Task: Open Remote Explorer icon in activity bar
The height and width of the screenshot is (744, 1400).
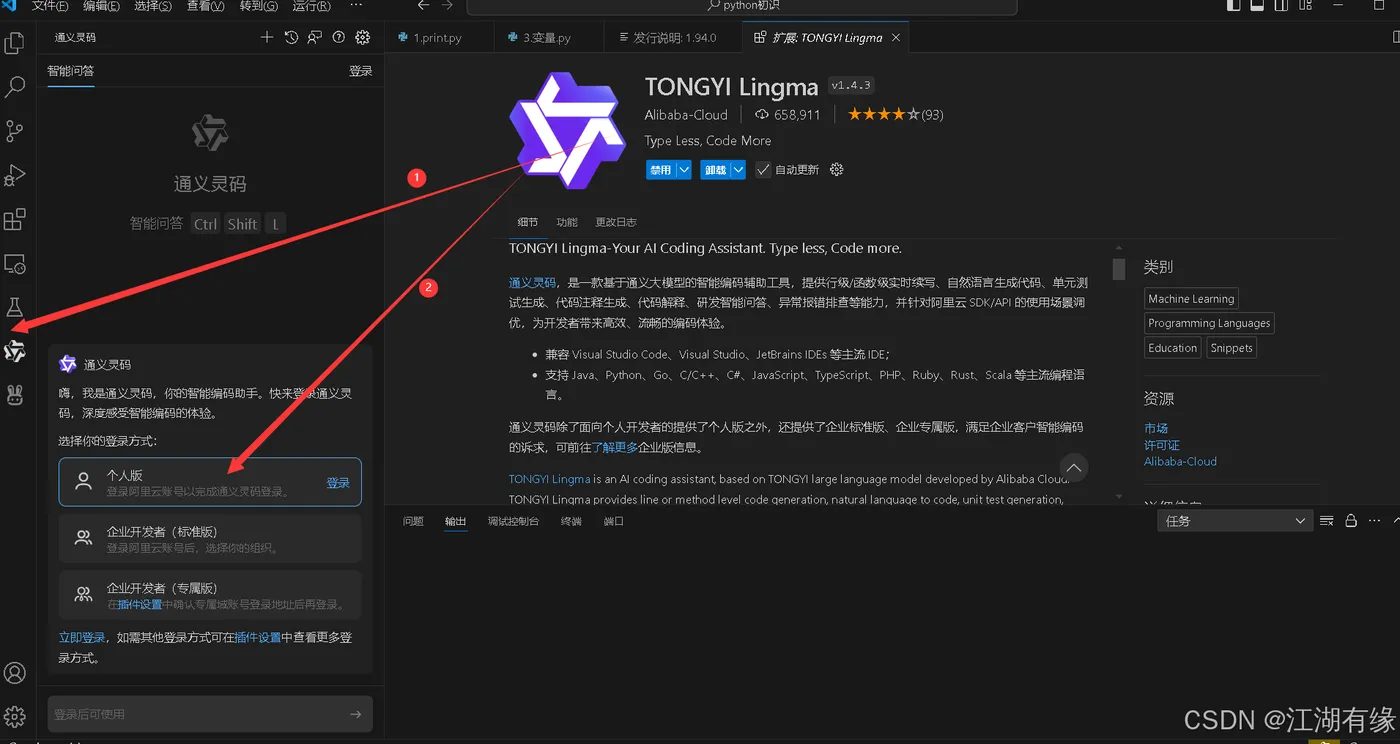Action: (15, 264)
